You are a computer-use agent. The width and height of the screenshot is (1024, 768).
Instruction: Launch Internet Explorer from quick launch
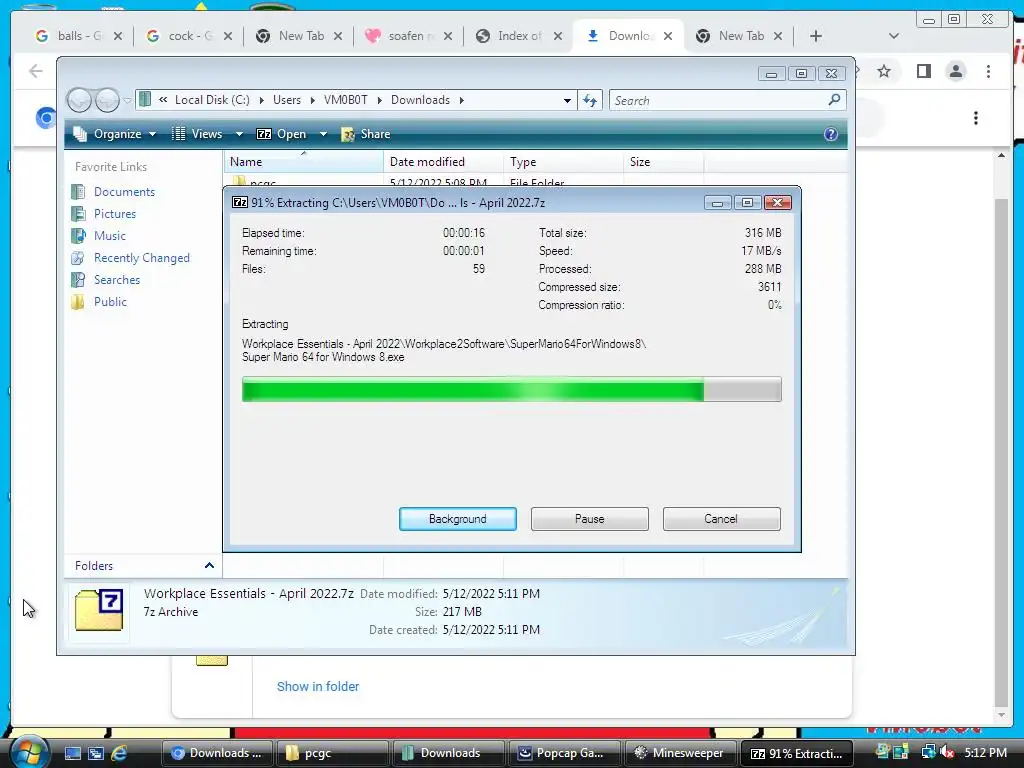(x=119, y=753)
